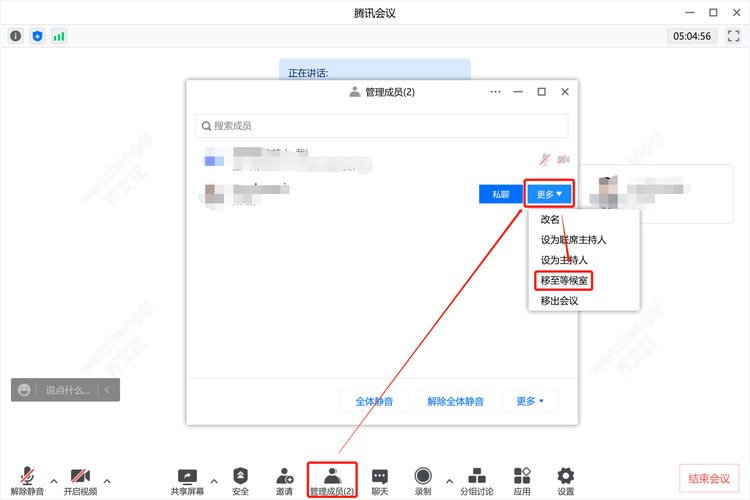The image size is (750, 500).
Task: Click the blue security shield icon
Action: 37,36
